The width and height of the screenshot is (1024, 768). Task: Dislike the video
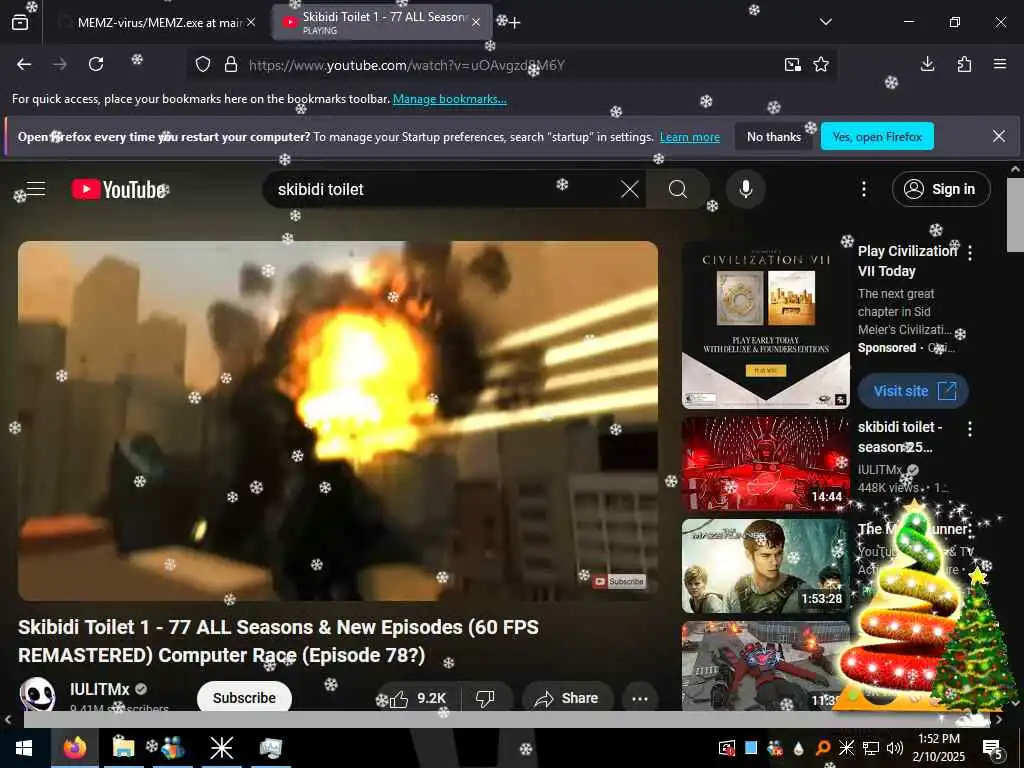(485, 698)
